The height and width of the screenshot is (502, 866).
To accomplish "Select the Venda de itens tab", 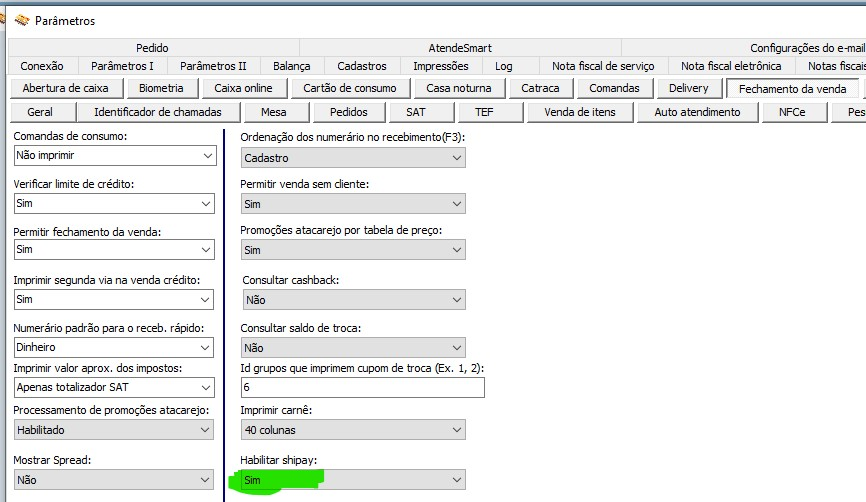I will pos(580,112).
